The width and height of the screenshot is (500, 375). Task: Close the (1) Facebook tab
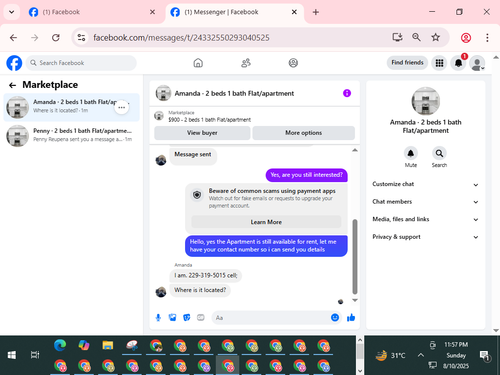tap(152, 12)
